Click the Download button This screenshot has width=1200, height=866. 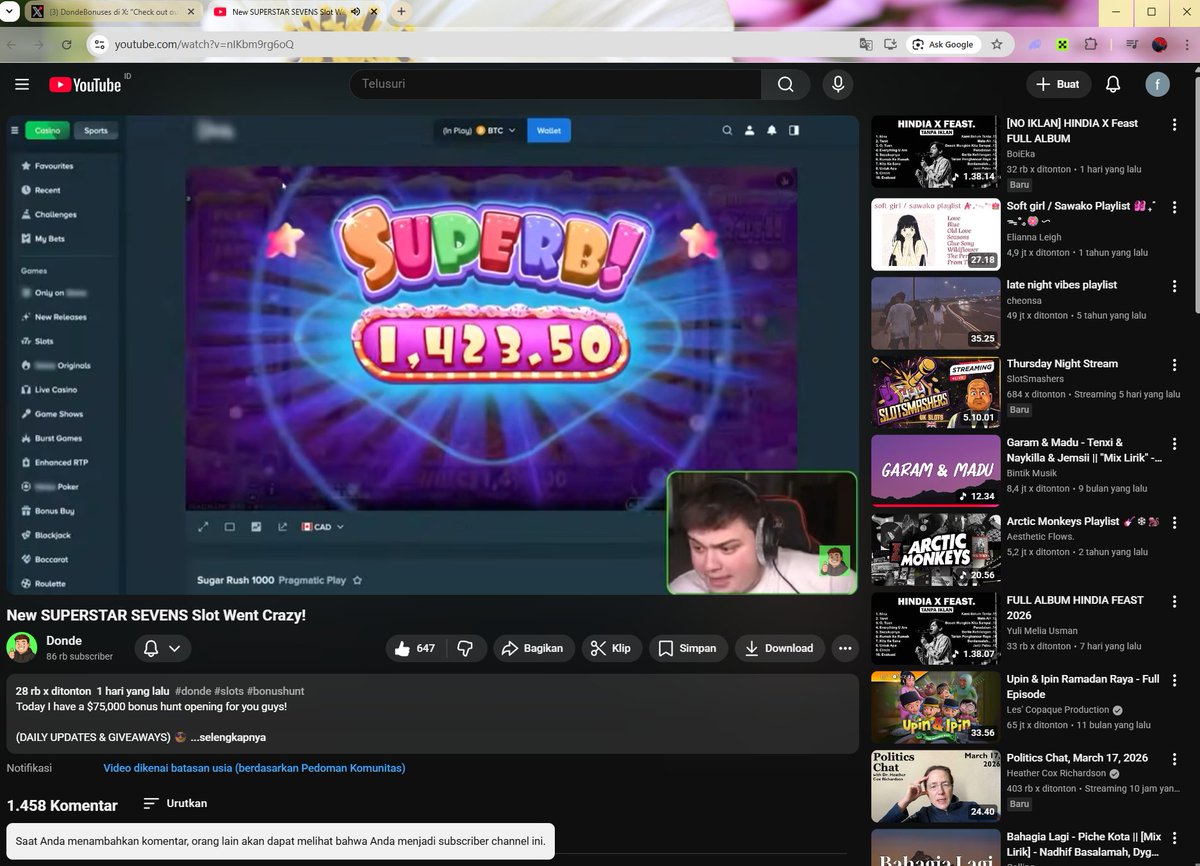pos(780,648)
